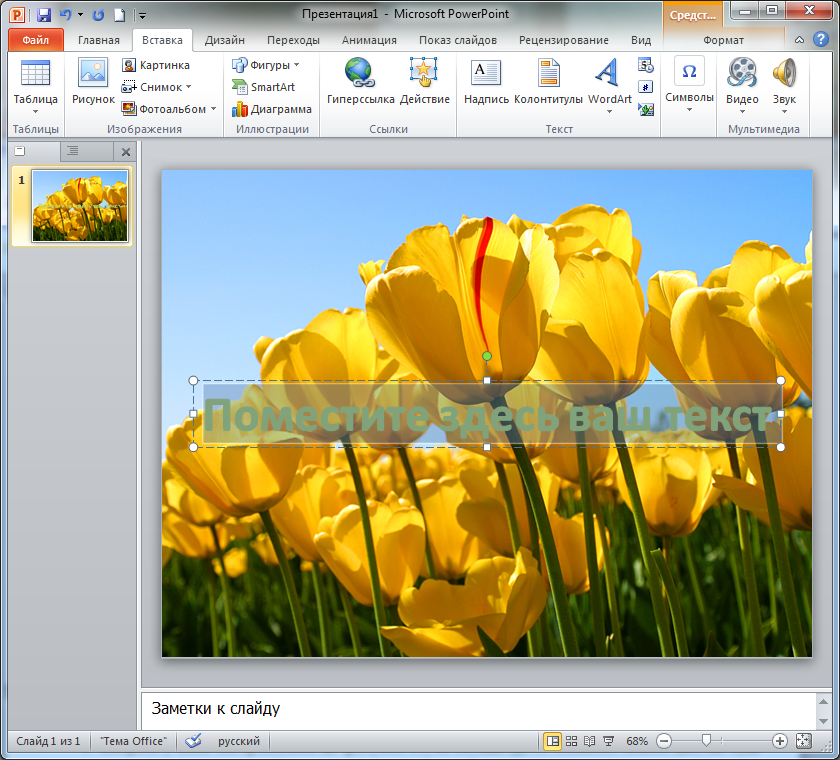The width and height of the screenshot is (840, 760).
Task: Run the spell check status icon
Action: [x=193, y=741]
